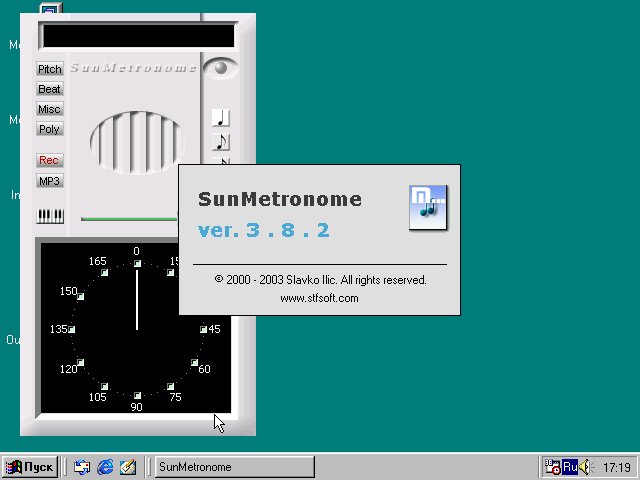Toggle the eye-shaped visual indicator button
640x480 pixels.
[x=221, y=68]
